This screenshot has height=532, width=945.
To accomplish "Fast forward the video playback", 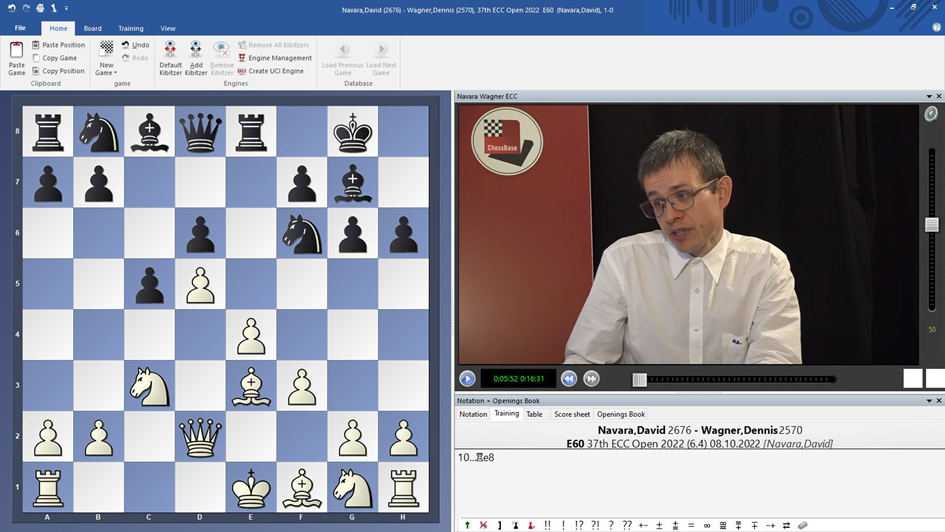I will pyautogui.click(x=591, y=379).
